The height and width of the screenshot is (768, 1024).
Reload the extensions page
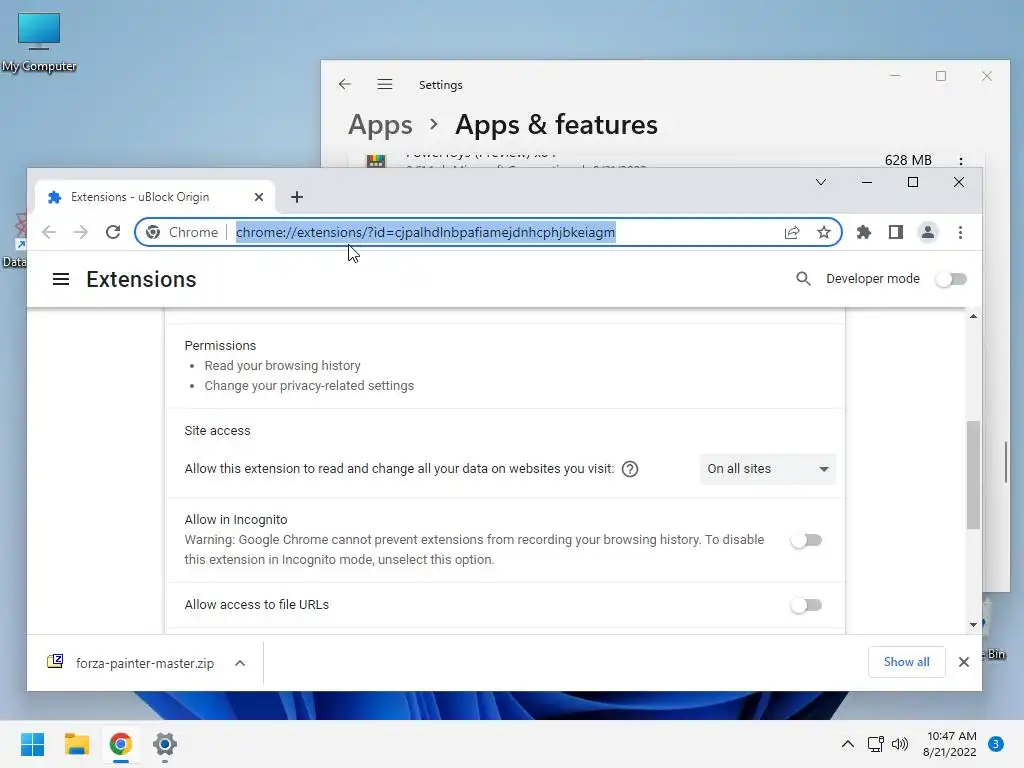pos(113,232)
